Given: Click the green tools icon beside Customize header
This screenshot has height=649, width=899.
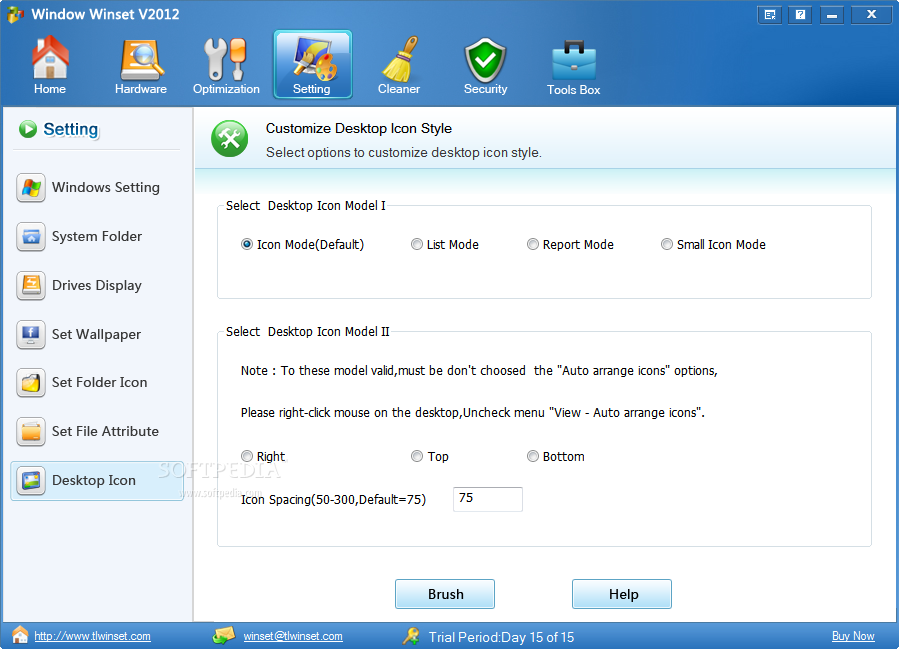Looking at the screenshot, I should click(x=229, y=139).
